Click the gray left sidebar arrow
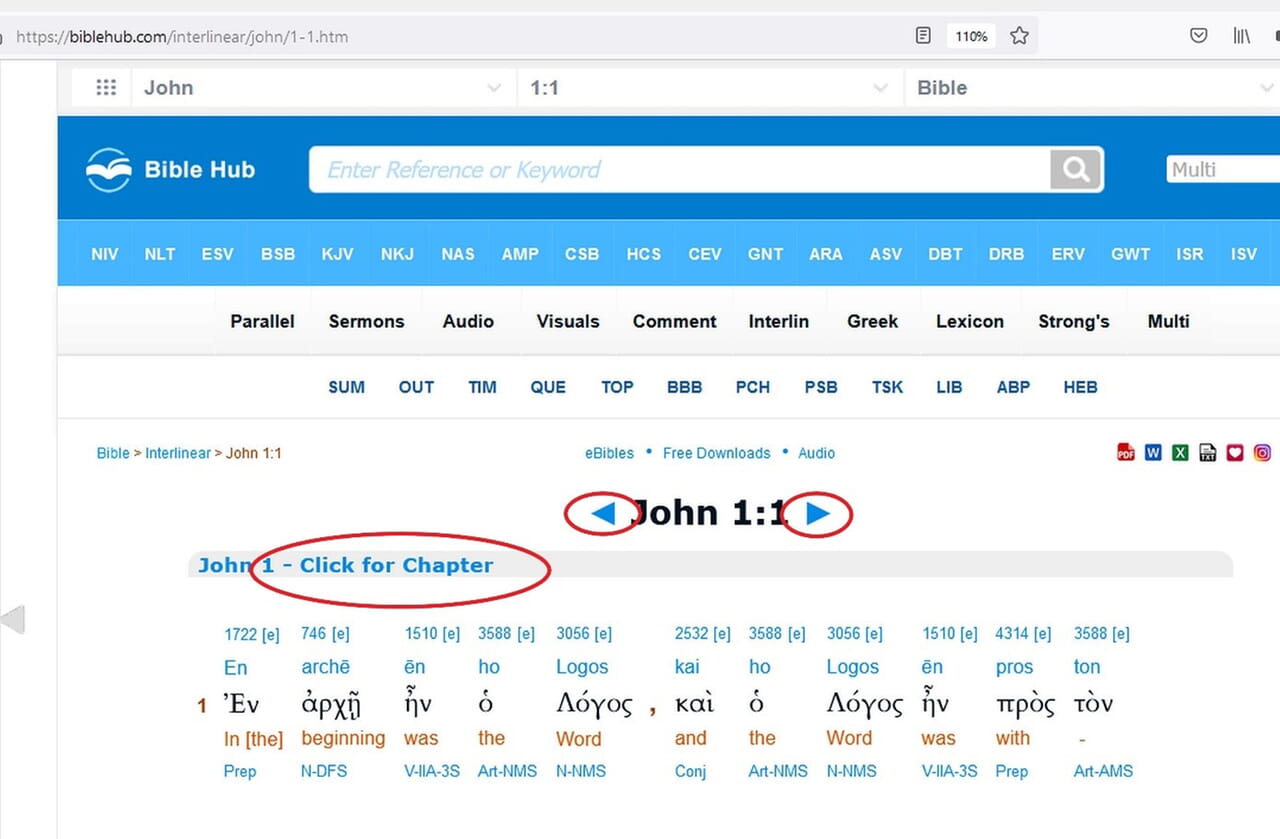The height and width of the screenshot is (839, 1280). click(x=12, y=620)
